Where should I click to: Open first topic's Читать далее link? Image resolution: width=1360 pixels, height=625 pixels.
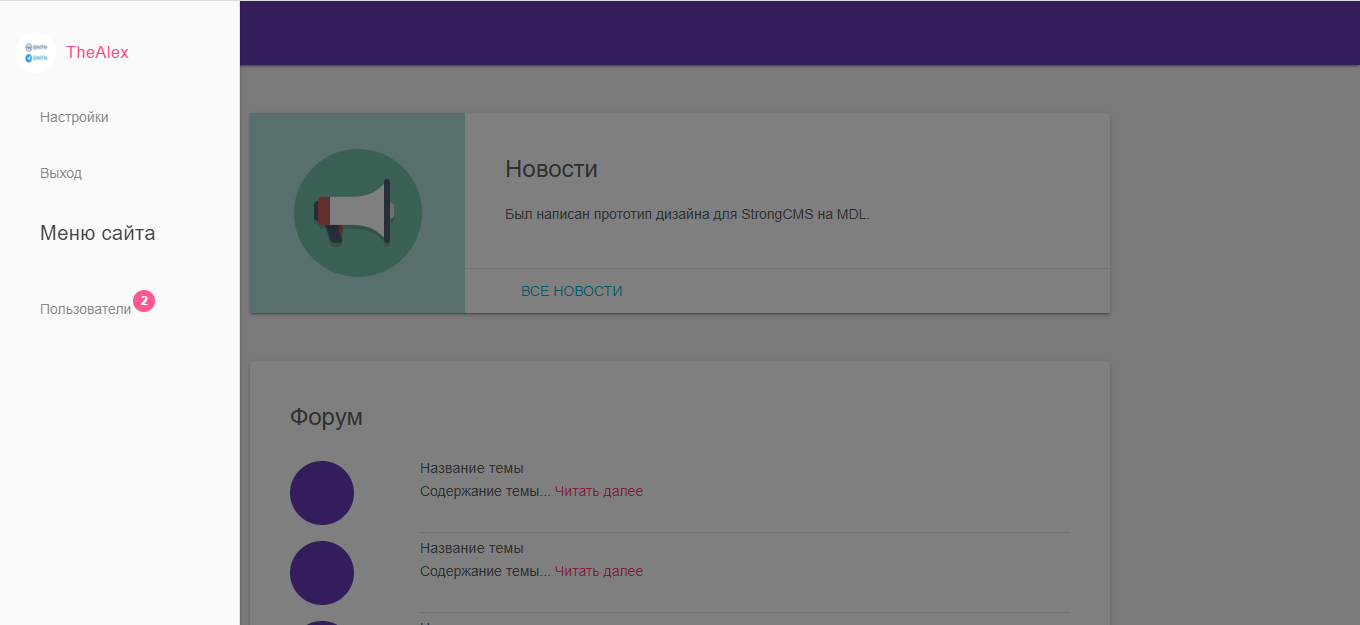point(598,491)
